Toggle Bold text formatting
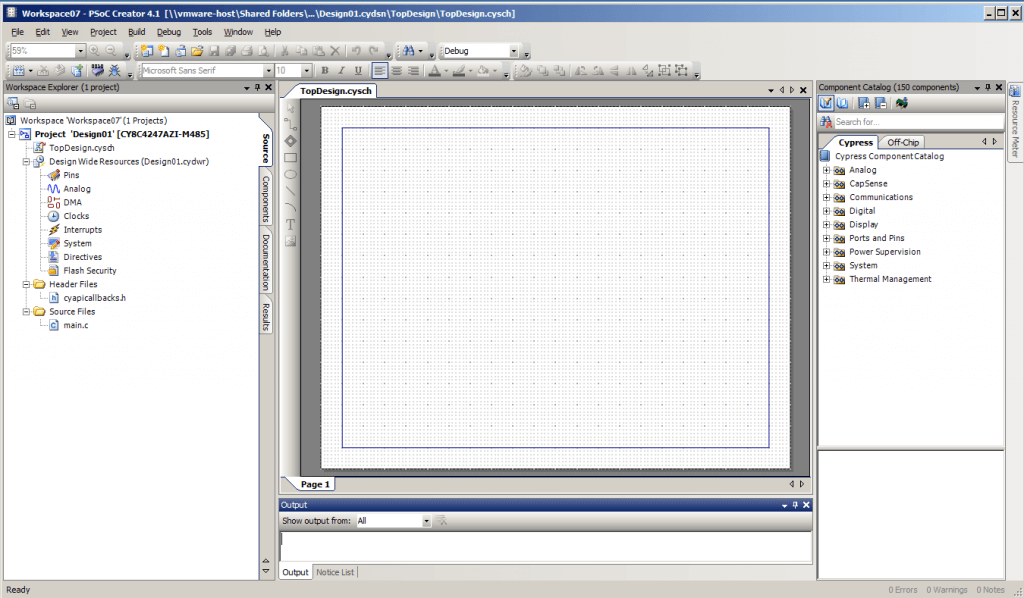This screenshot has height=598, width=1024. pyautogui.click(x=325, y=71)
